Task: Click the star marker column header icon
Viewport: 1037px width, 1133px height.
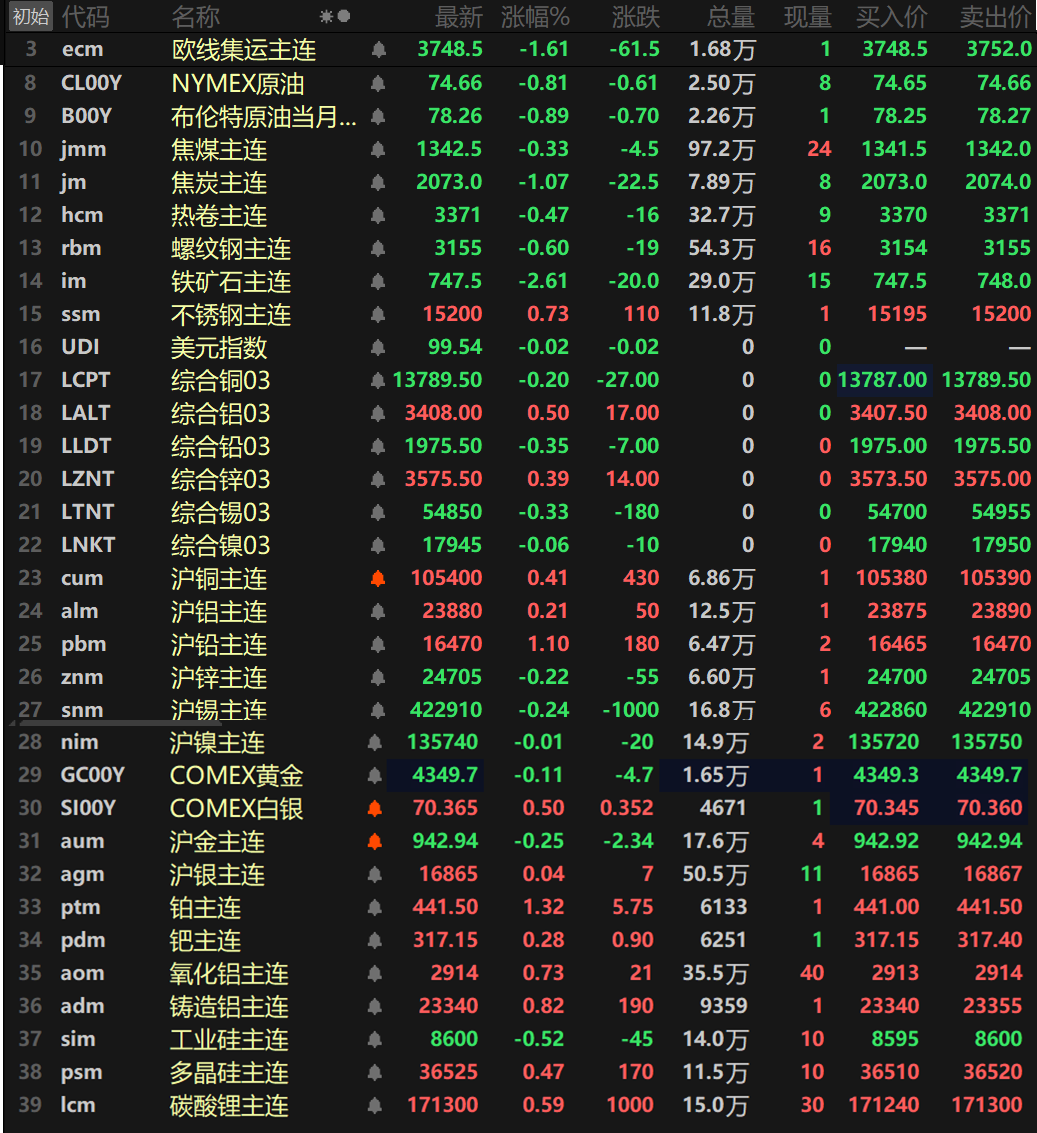Action: point(326,16)
